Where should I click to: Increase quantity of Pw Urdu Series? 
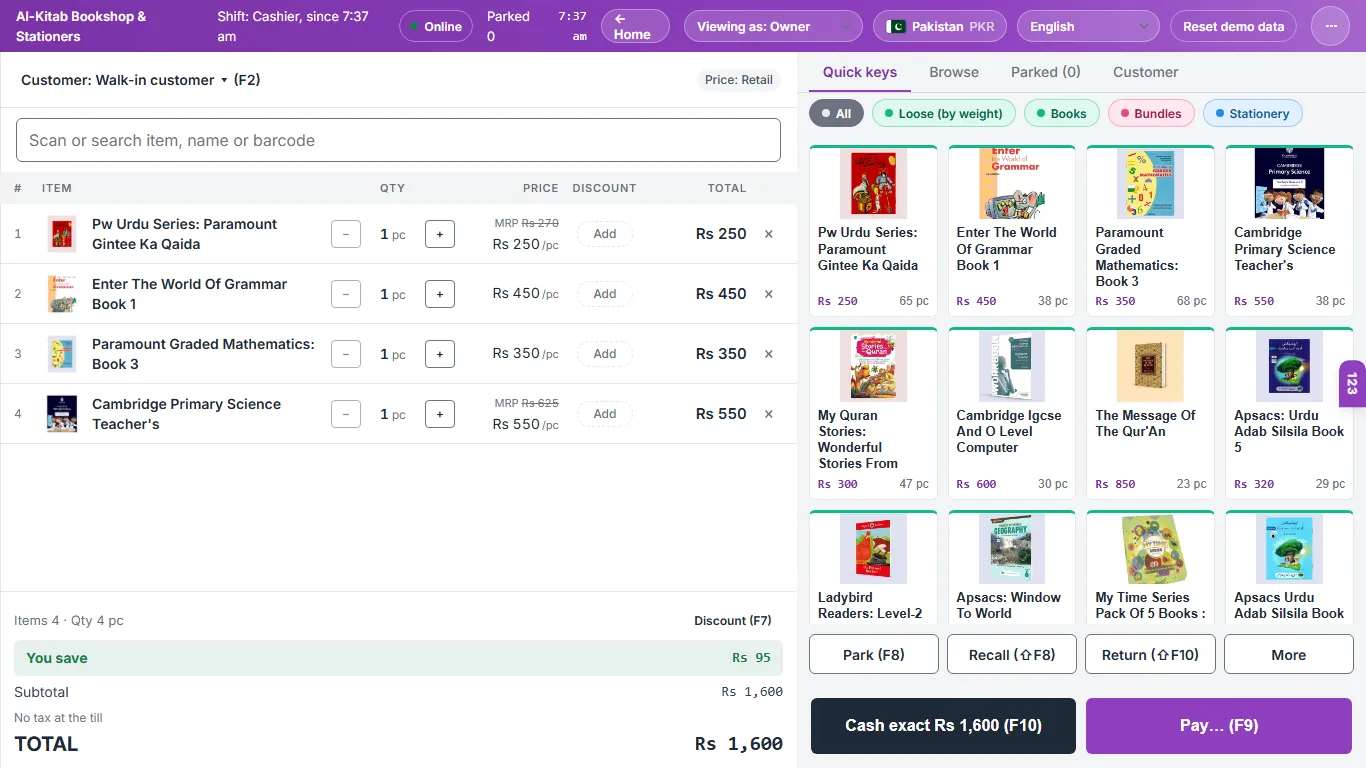pyautogui.click(x=440, y=234)
